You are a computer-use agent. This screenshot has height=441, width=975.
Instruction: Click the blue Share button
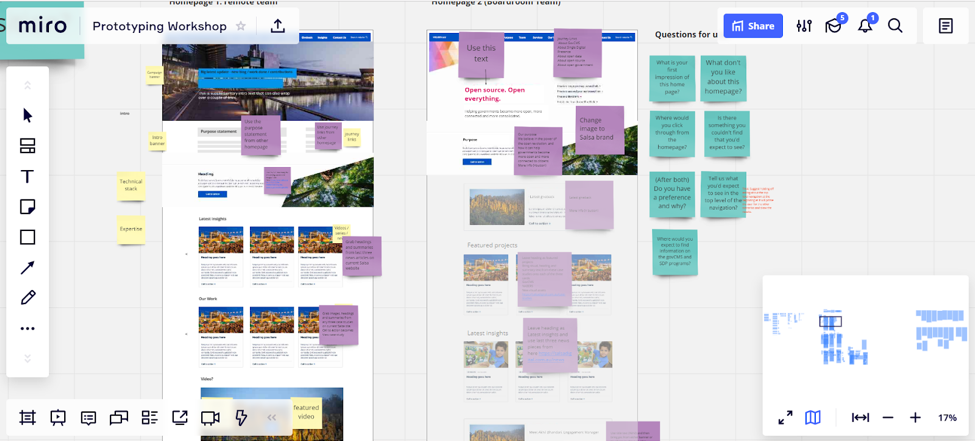click(x=752, y=26)
